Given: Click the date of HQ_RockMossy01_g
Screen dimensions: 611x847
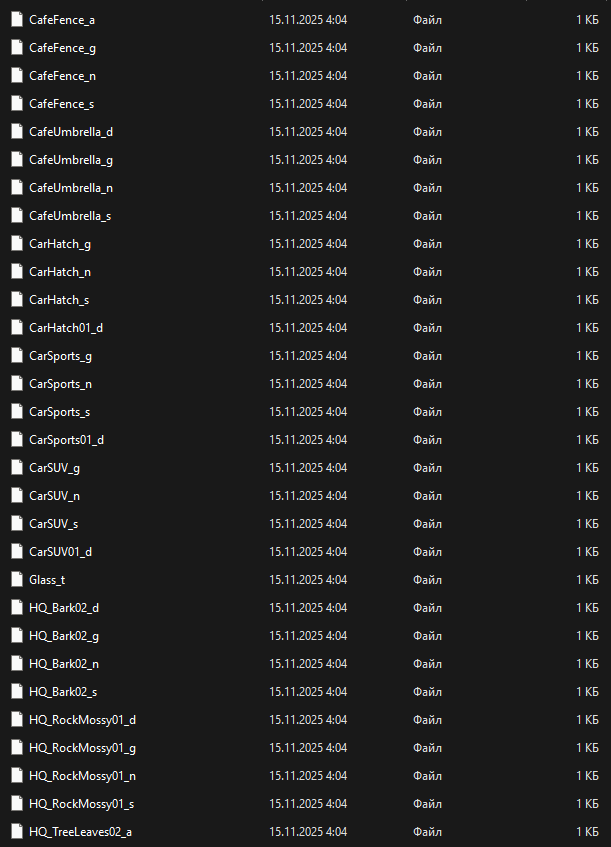Looking at the screenshot, I should pyautogui.click(x=308, y=747).
